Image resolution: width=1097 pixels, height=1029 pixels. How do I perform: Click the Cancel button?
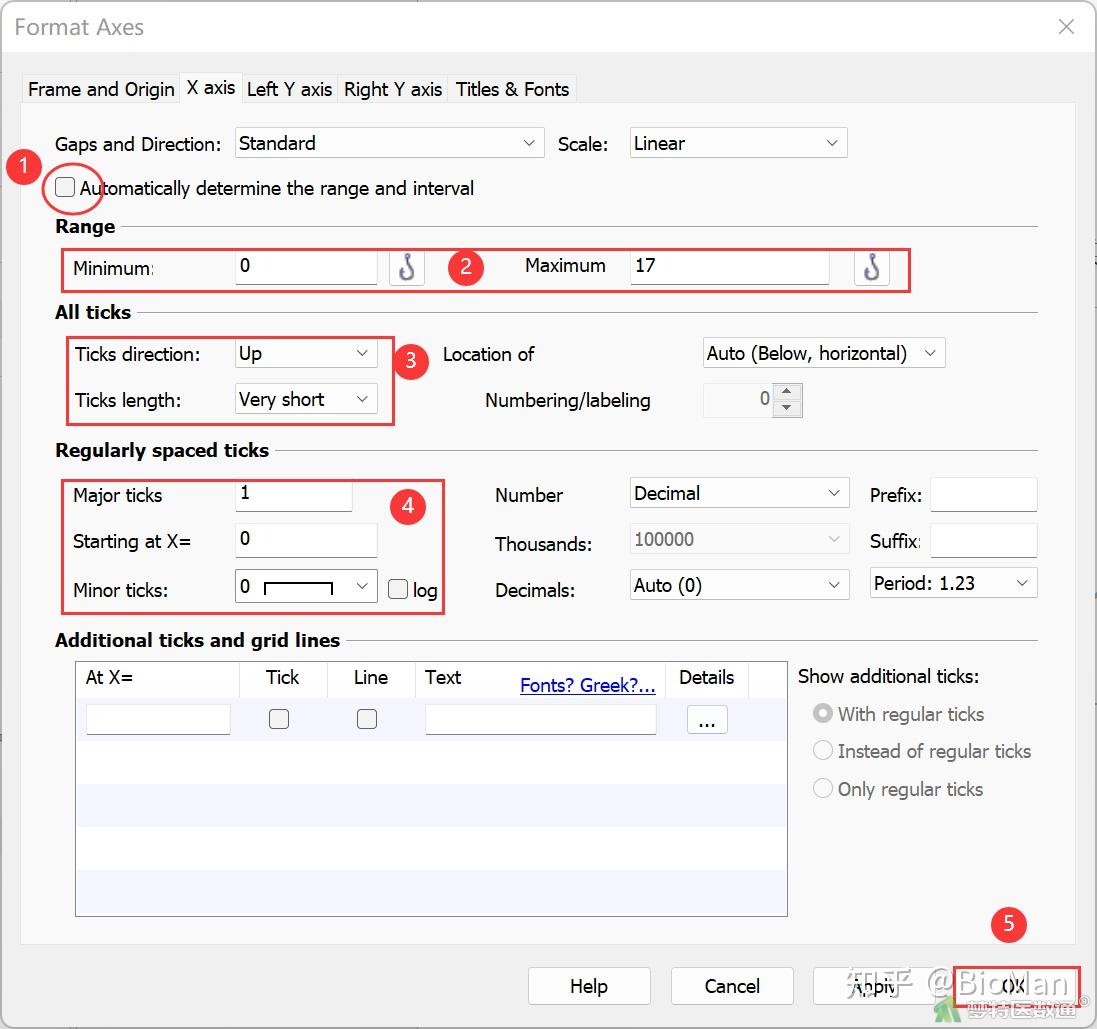pyautogui.click(x=732, y=986)
